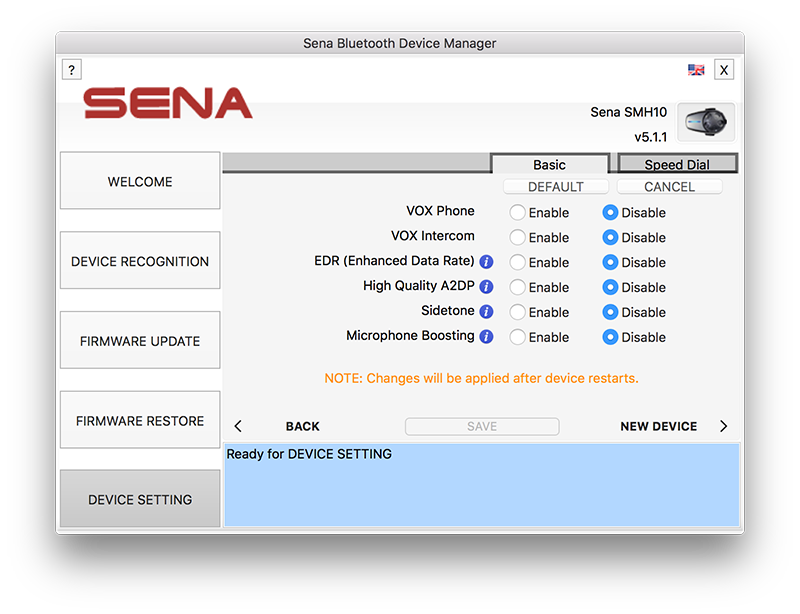
Task: Switch to the Basic tab
Action: click(549, 164)
